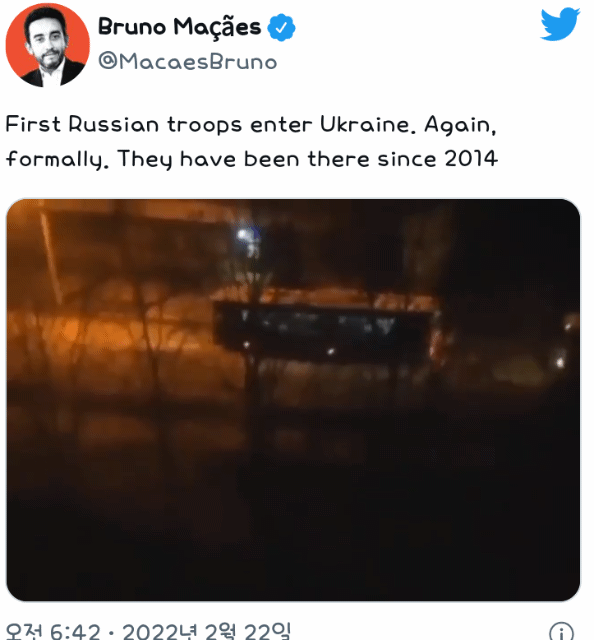
Task: Open the Twitter bird logo
Action: click(560, 25)
